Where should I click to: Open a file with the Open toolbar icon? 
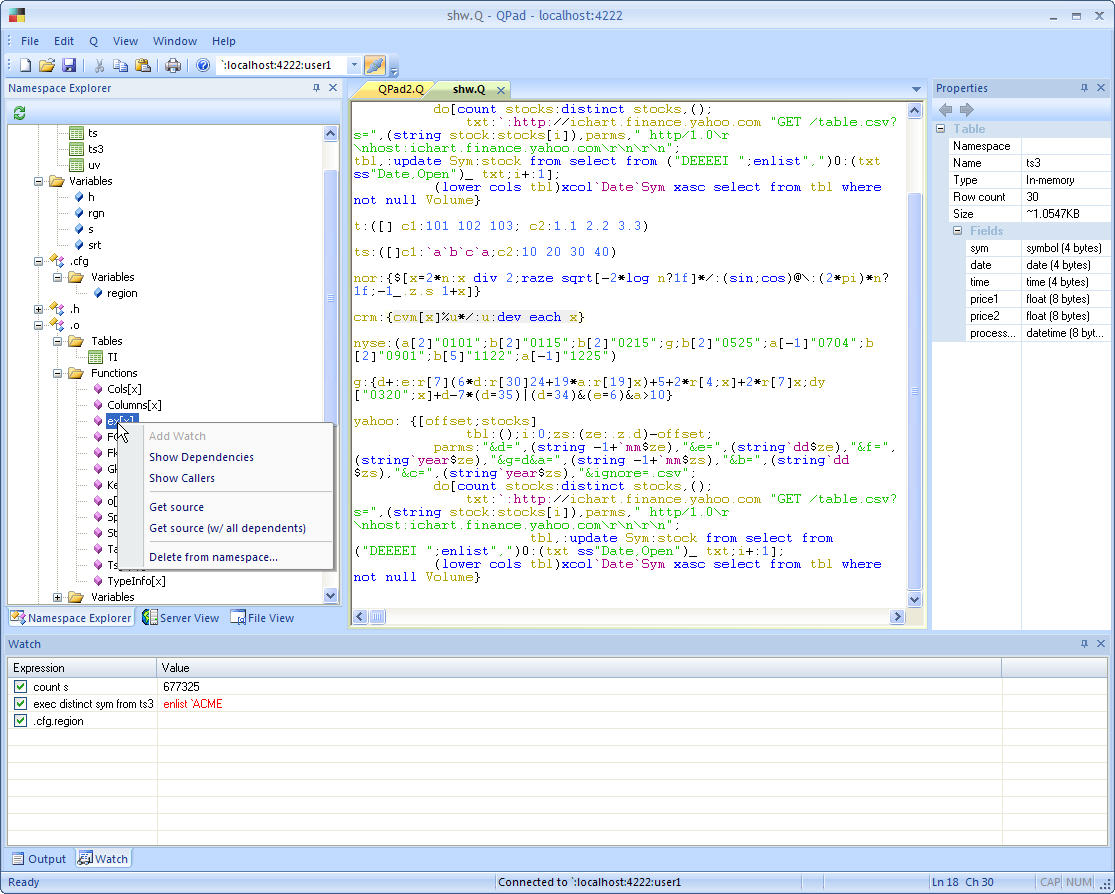pyautogui.click(x=47, y=63)
